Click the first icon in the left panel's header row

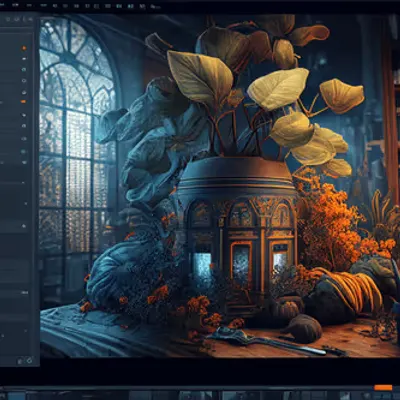pyautogui.click(x=8, y=20)
